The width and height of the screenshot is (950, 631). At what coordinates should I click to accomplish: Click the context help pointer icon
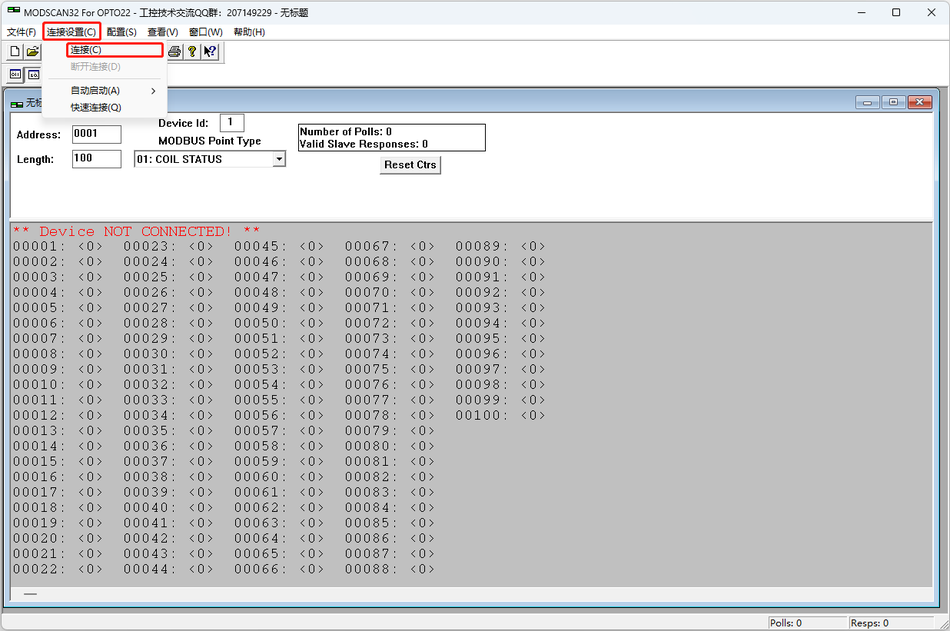(x=210, y=52)
